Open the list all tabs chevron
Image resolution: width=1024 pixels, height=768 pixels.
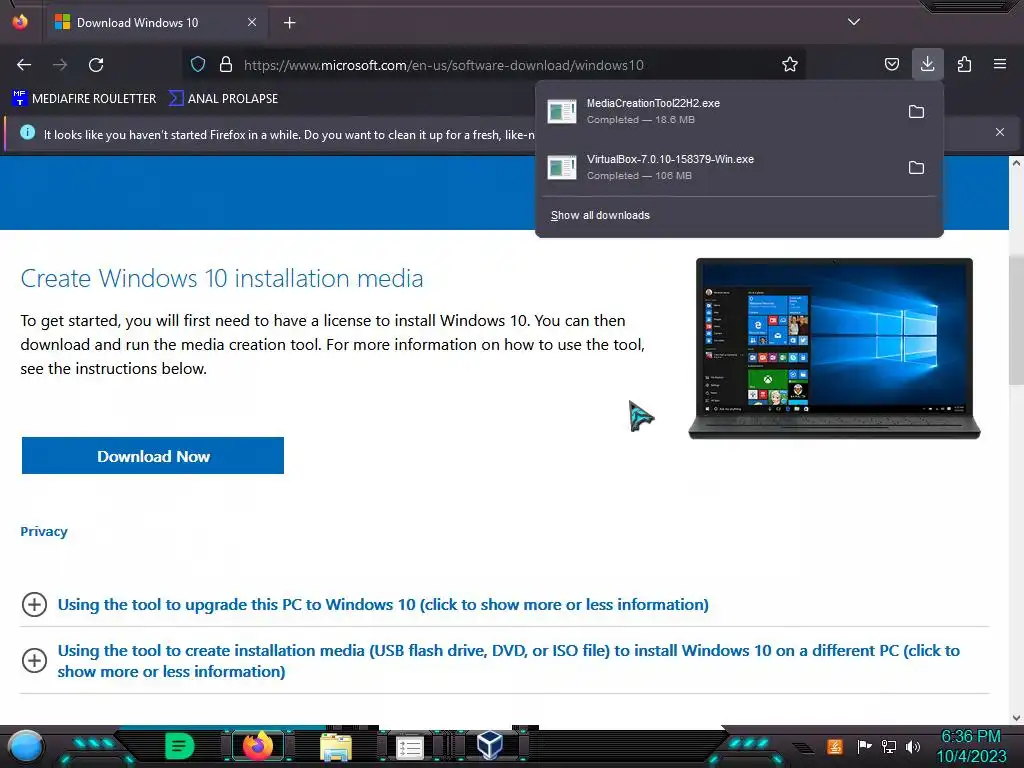pyautogui.click(x=854, y=22)
